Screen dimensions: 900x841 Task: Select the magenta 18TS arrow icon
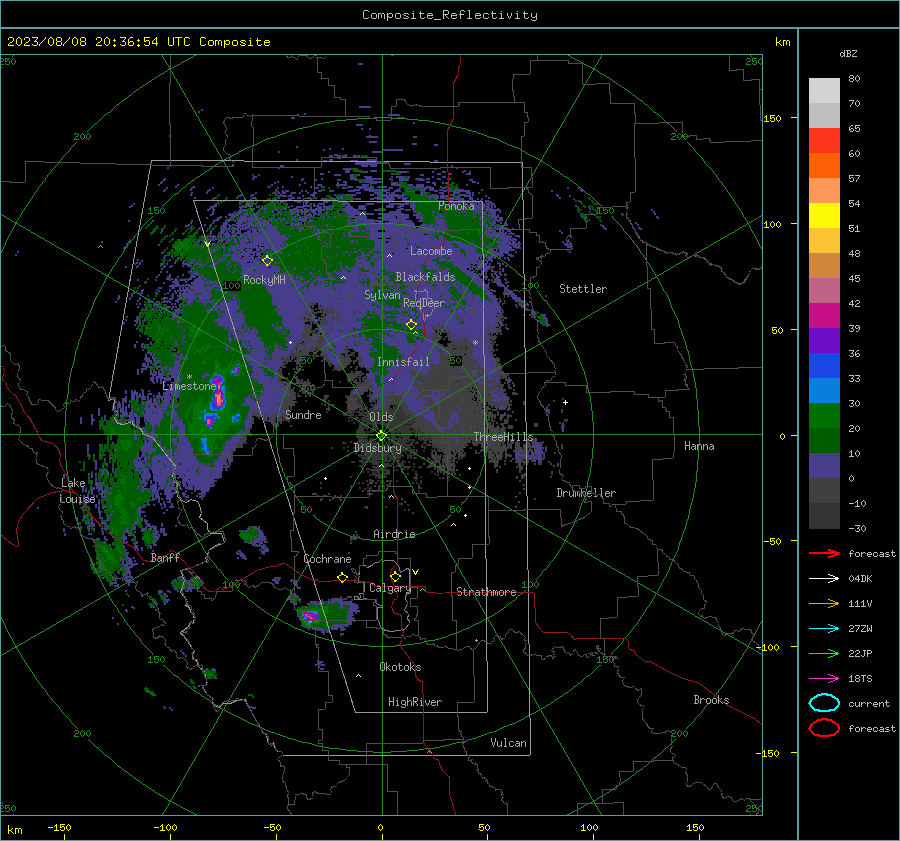click(824, 679)
